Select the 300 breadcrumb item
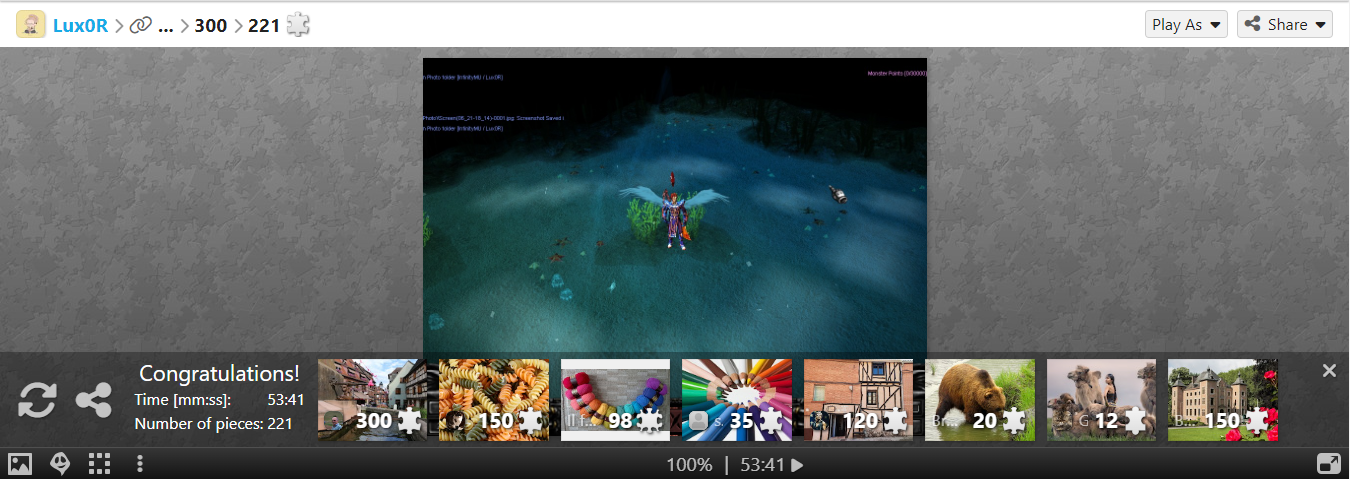 (211, 25)
